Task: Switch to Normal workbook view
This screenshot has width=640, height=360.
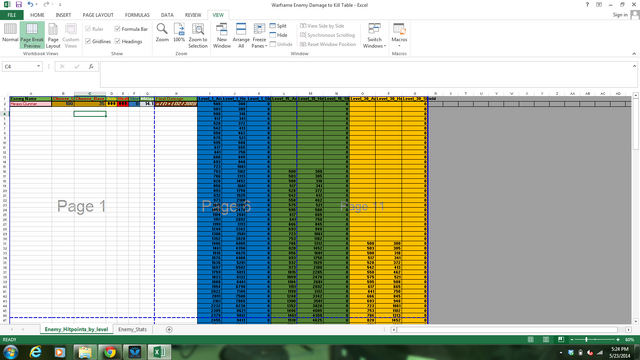Action: pyautogui.click(x=10, y=33)
